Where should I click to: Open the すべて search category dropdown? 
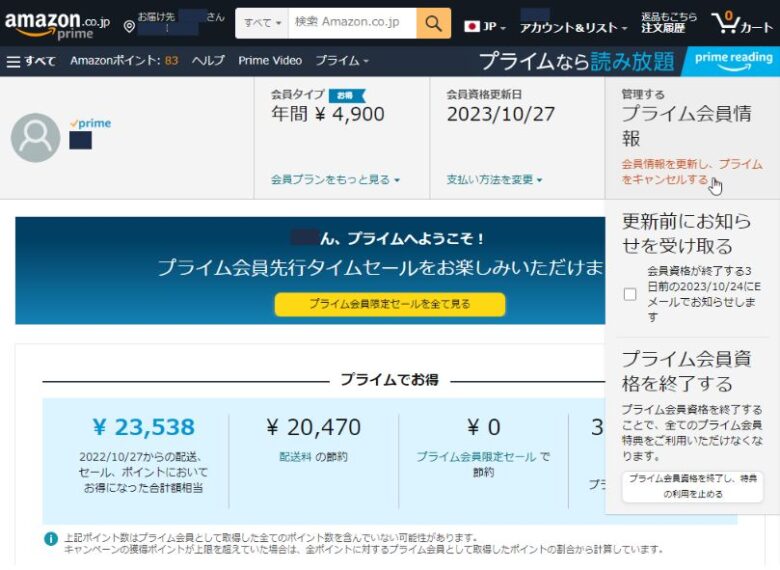[x=262, y=23]
